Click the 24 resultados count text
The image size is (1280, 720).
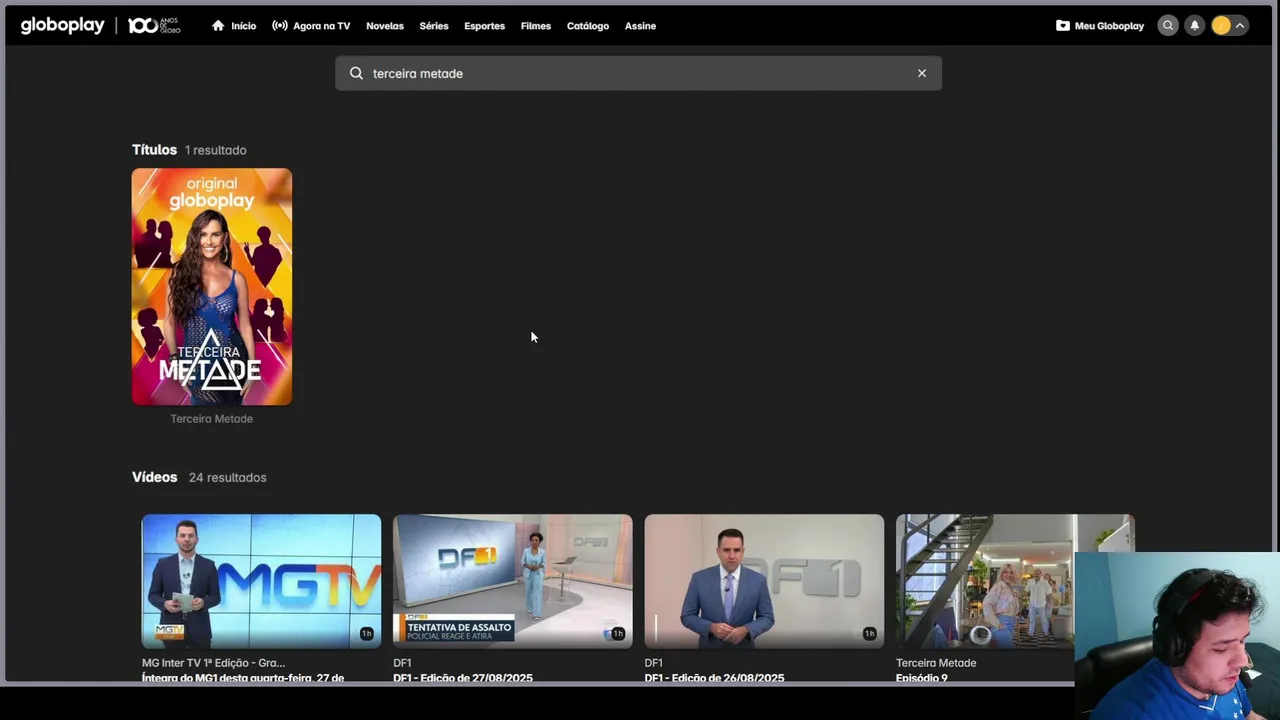pos(228,478)
